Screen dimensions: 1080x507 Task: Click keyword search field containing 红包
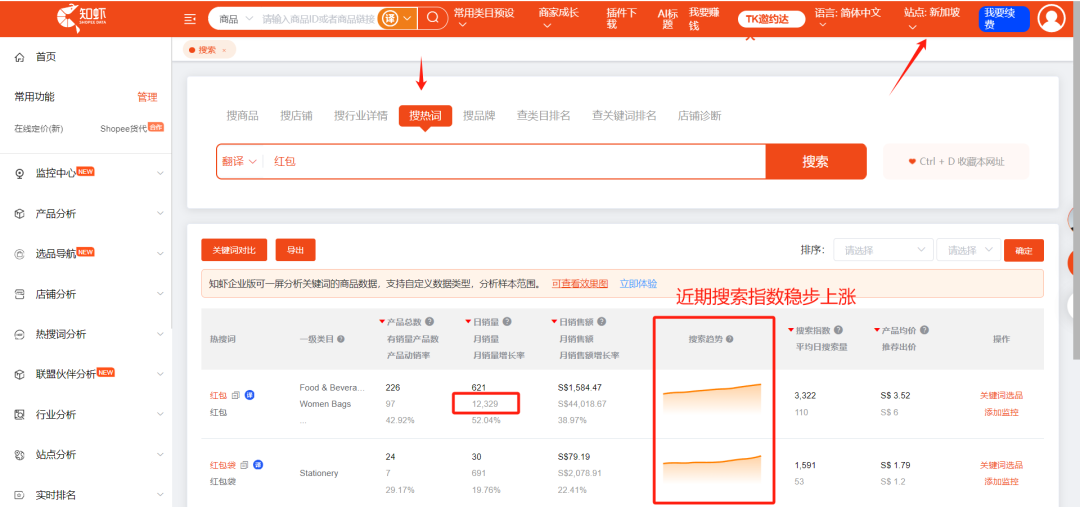[517, 162]
